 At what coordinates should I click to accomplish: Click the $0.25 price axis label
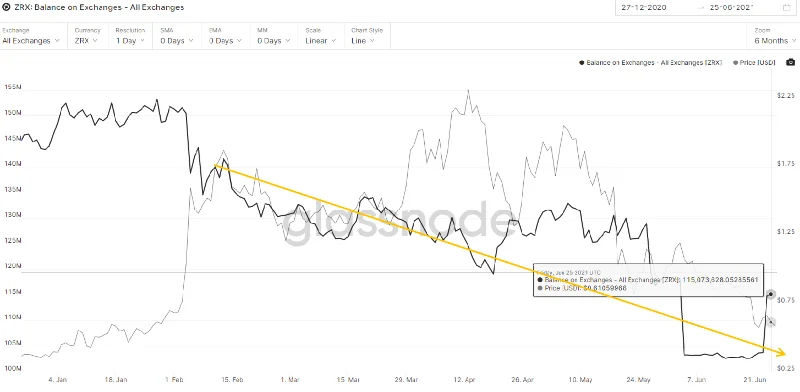[785, 368]
